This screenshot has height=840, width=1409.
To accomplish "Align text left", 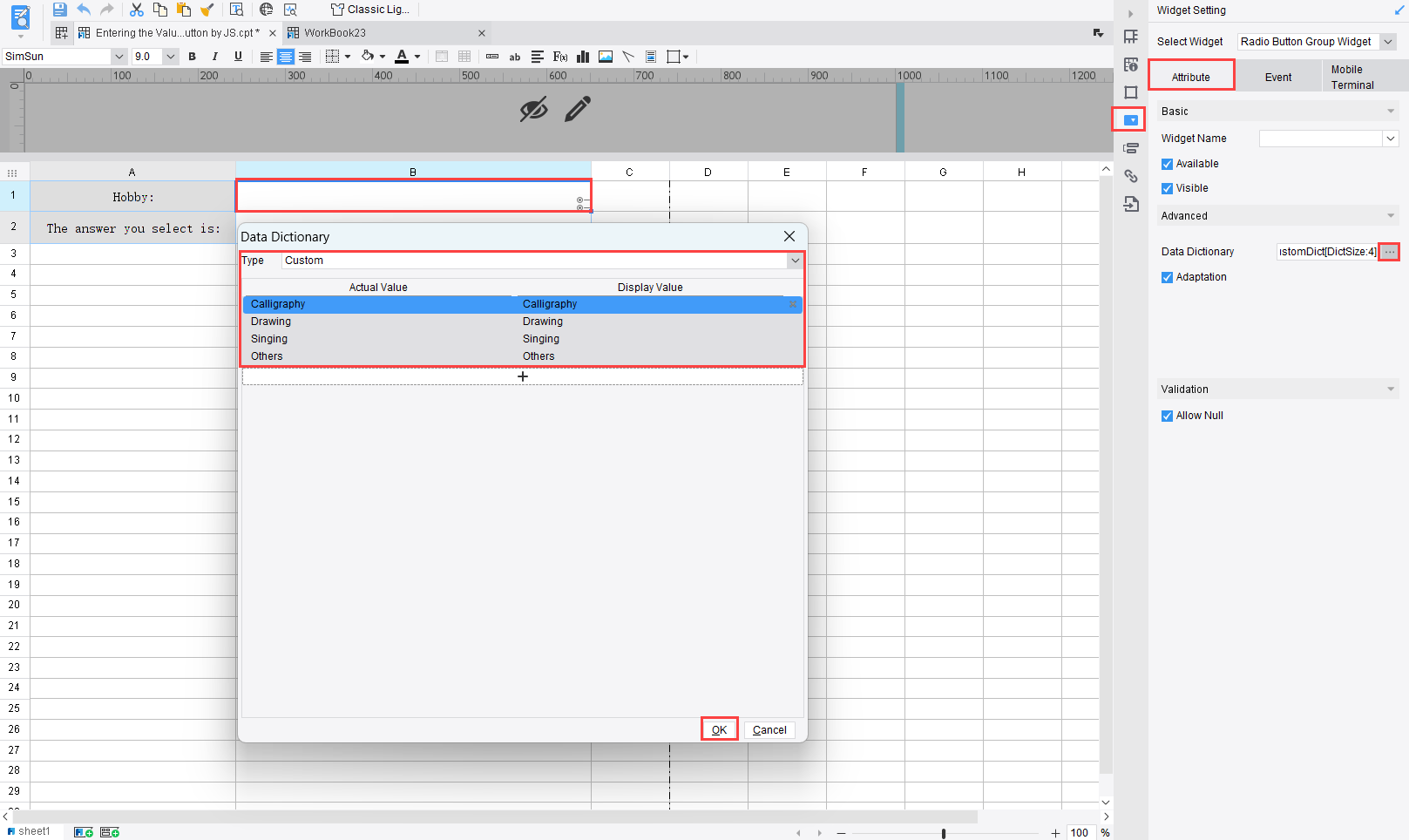I will pyautogui.click(x=267, y=57).
